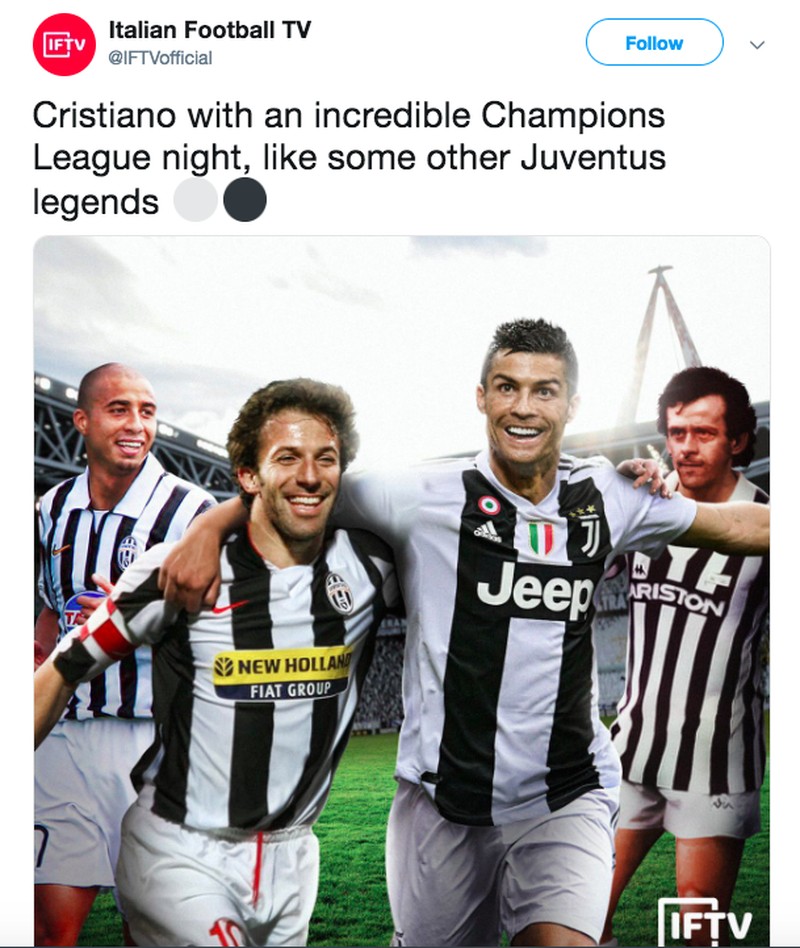This screenshot has height=948, width=800.
Task: Click the @IFTVofficial handle
Action: 160,58
